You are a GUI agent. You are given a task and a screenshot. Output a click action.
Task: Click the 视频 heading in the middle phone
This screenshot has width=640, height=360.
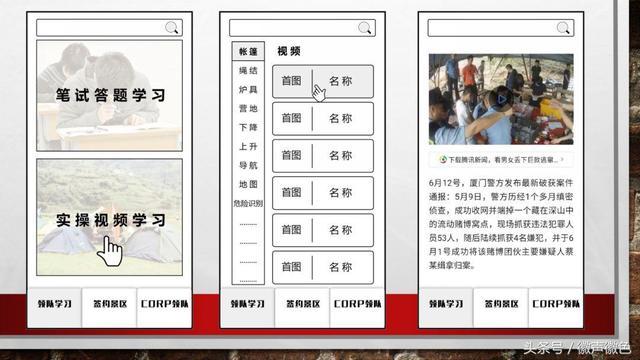(289, 51)
